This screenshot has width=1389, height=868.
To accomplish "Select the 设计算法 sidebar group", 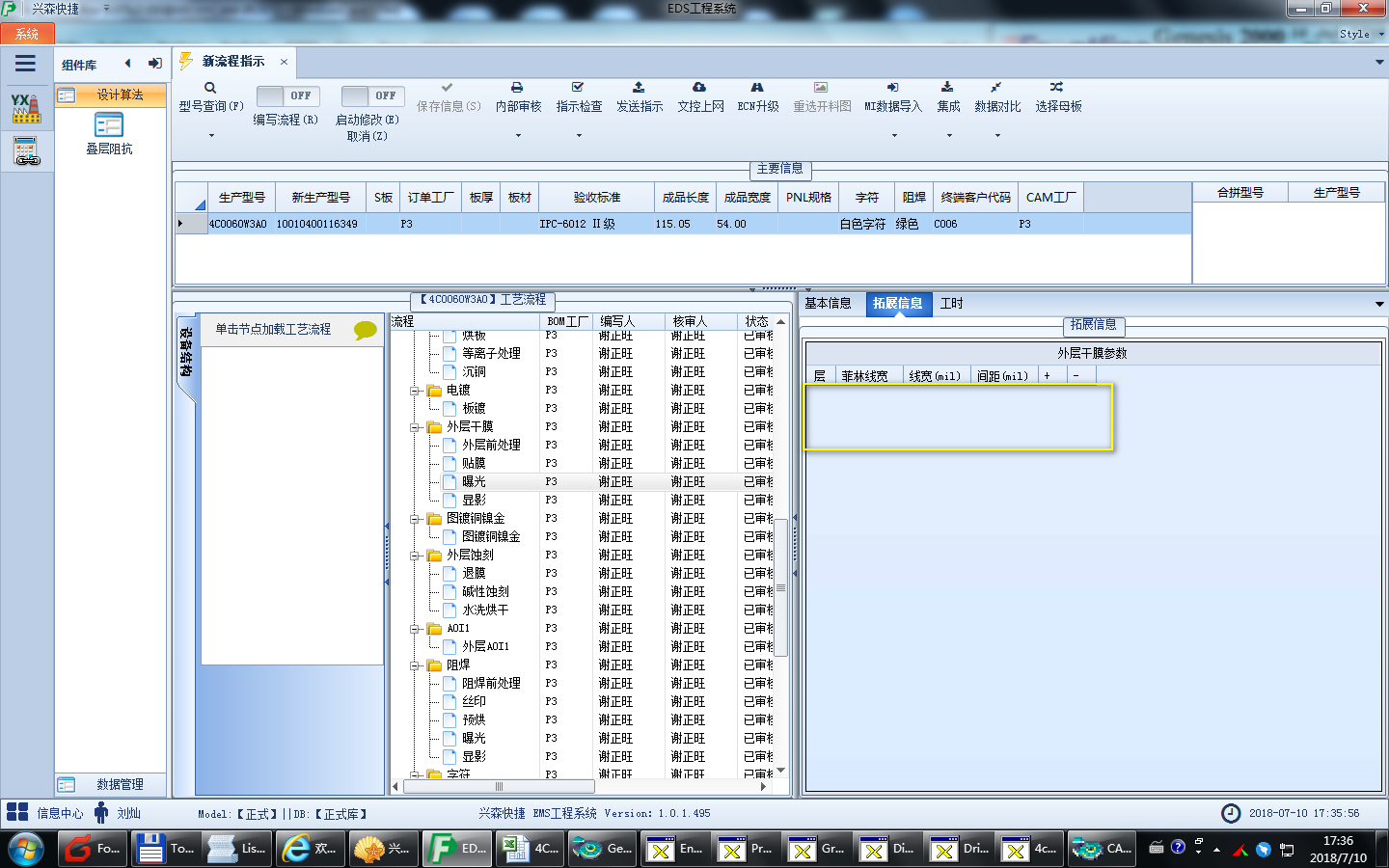I will (x=110, y=95).
